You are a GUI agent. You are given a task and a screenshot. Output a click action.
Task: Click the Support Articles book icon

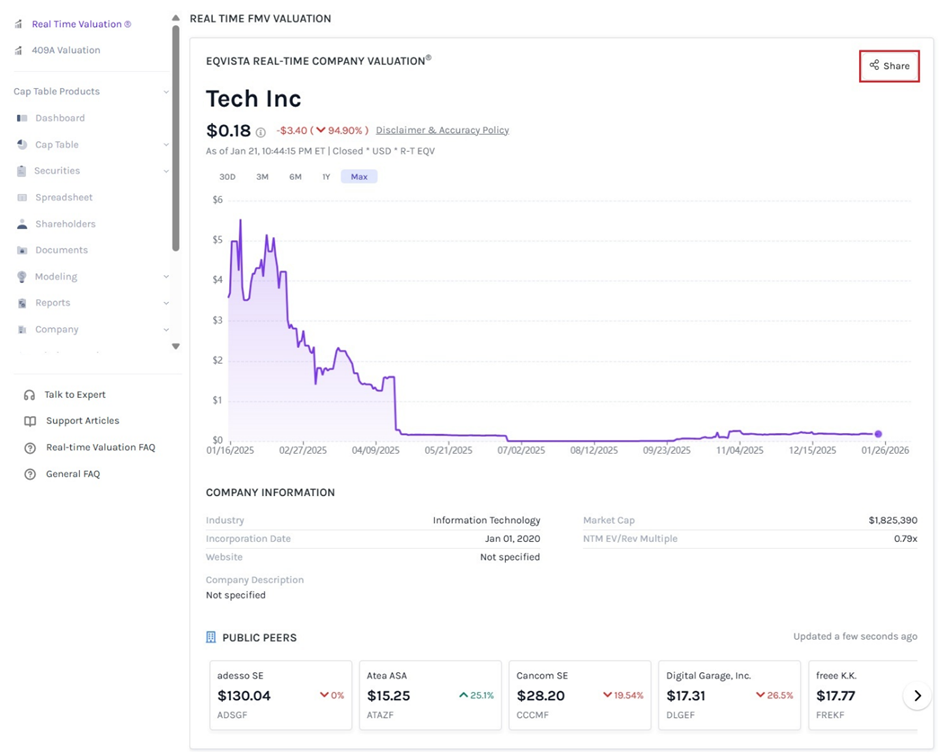coord(30,421)
